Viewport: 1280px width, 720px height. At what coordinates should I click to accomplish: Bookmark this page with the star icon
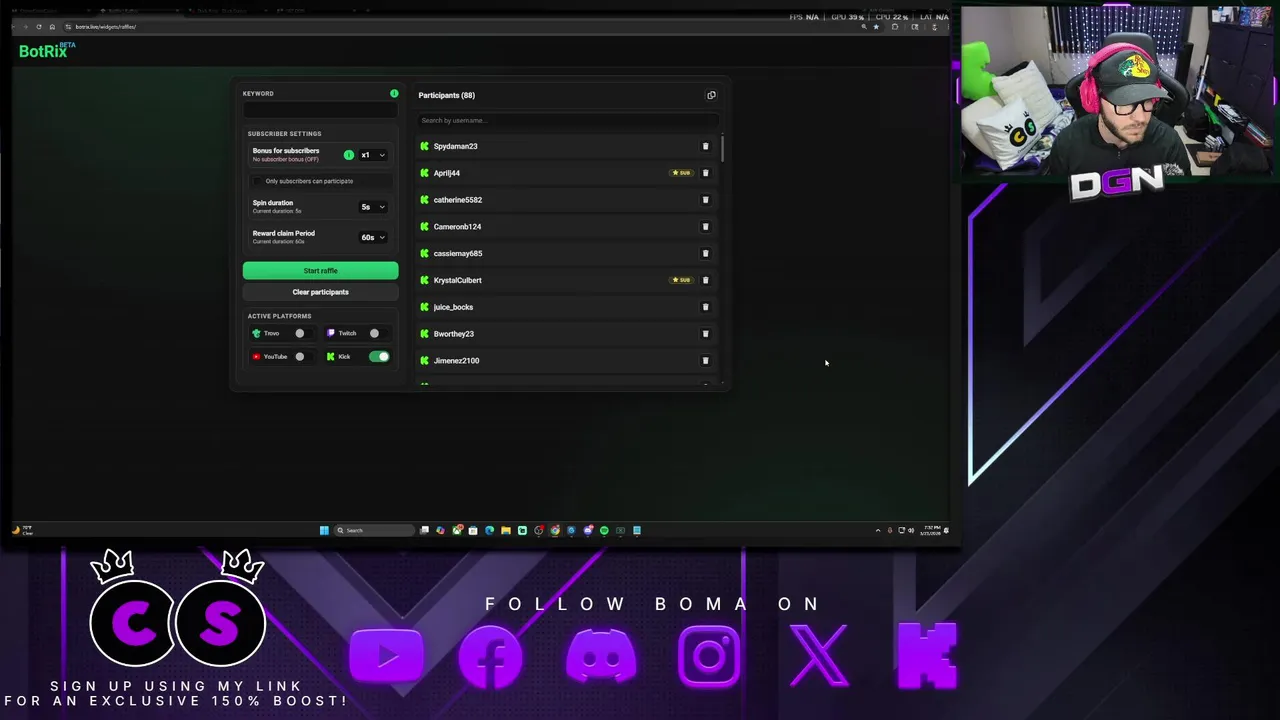coord(876,27)
